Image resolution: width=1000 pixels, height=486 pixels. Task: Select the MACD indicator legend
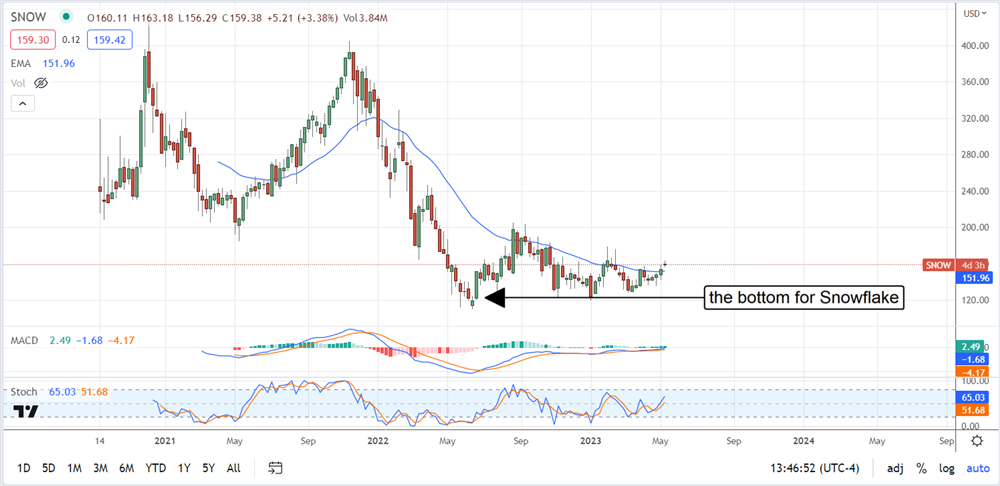26,341
